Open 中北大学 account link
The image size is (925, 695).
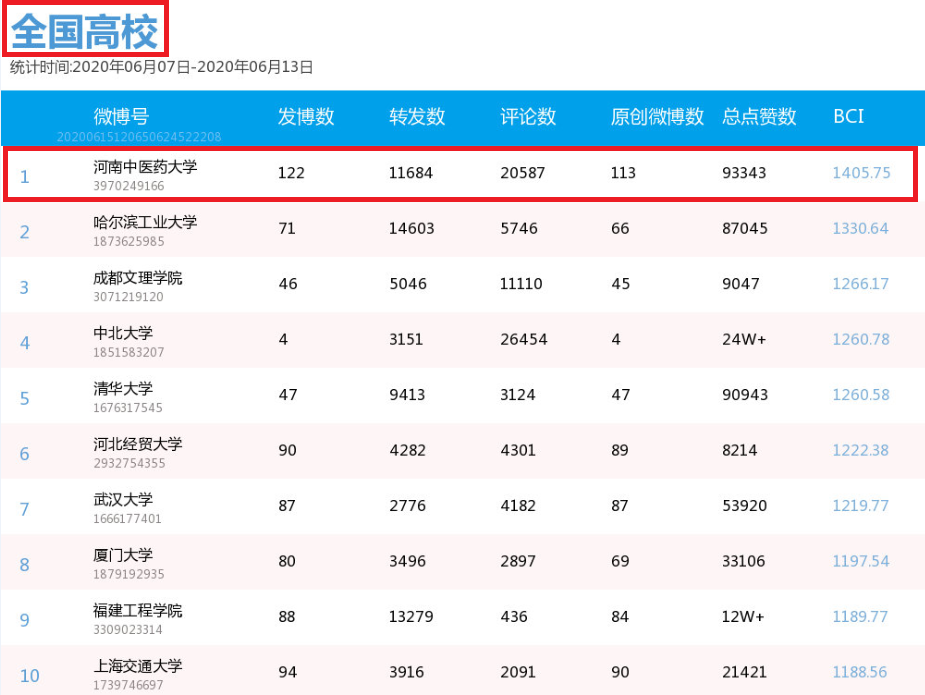[123, 333]
